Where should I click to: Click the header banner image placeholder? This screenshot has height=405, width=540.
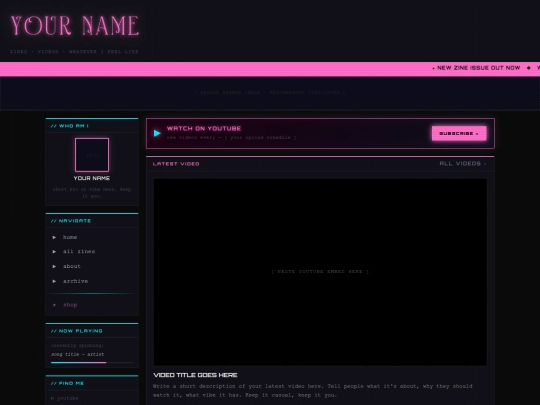tap(270, 93)
